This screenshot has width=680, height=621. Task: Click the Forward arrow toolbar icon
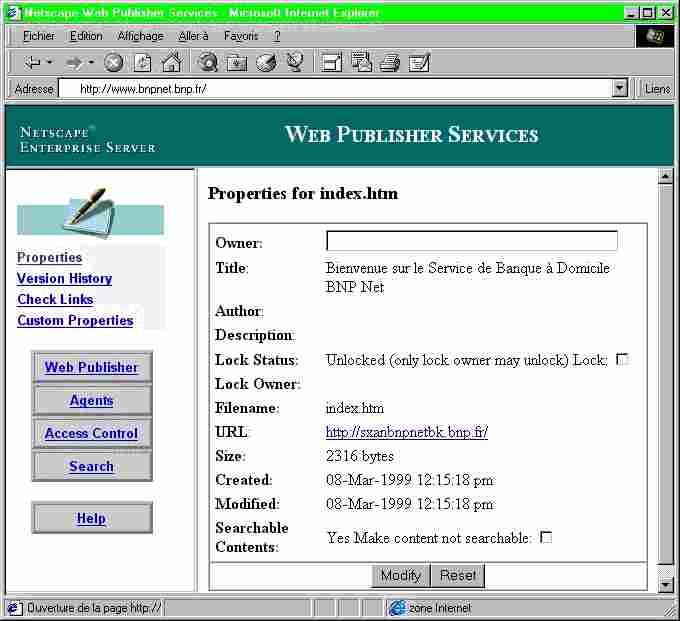point(74,63)
